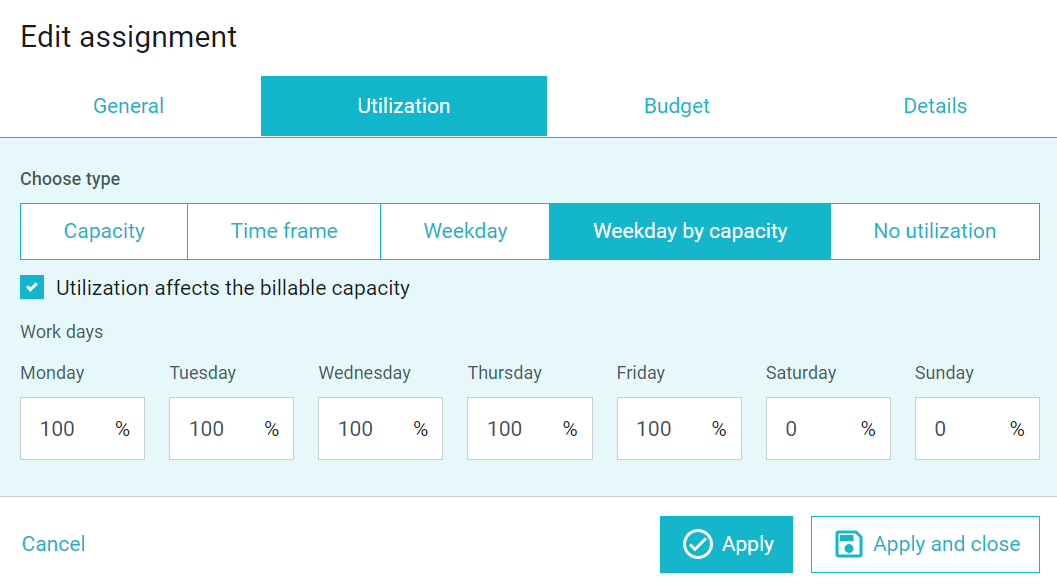Click the 'Edit assignment' dialog title
The width and height of the screenshot is (1057, 584).
click(x=129, y=37)
